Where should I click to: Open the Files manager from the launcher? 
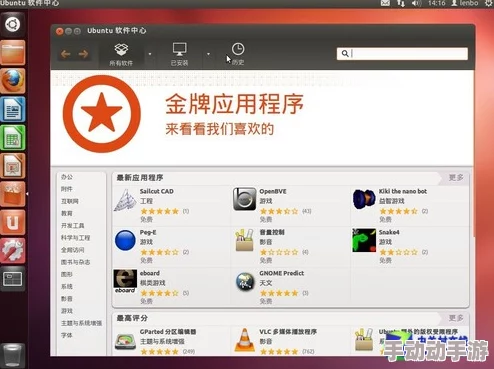coord(13,53)
